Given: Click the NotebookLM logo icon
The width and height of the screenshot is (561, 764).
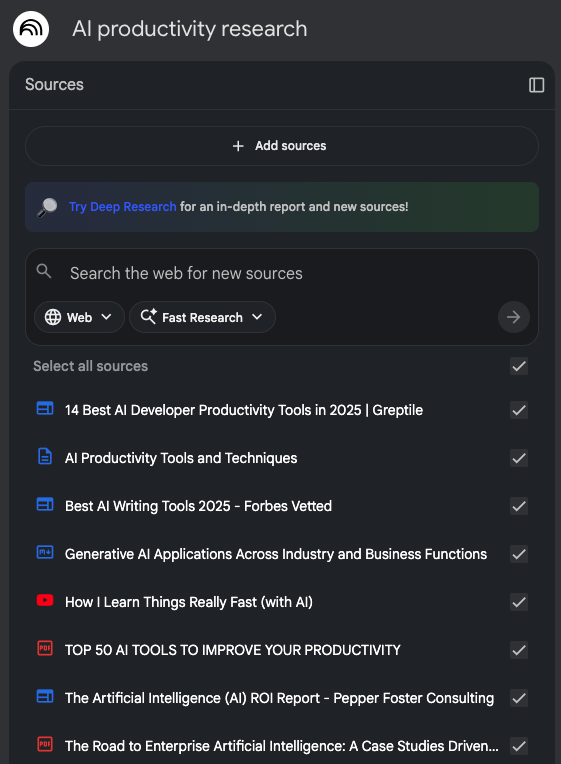Looking at the screenshot, I should (31, 29).
